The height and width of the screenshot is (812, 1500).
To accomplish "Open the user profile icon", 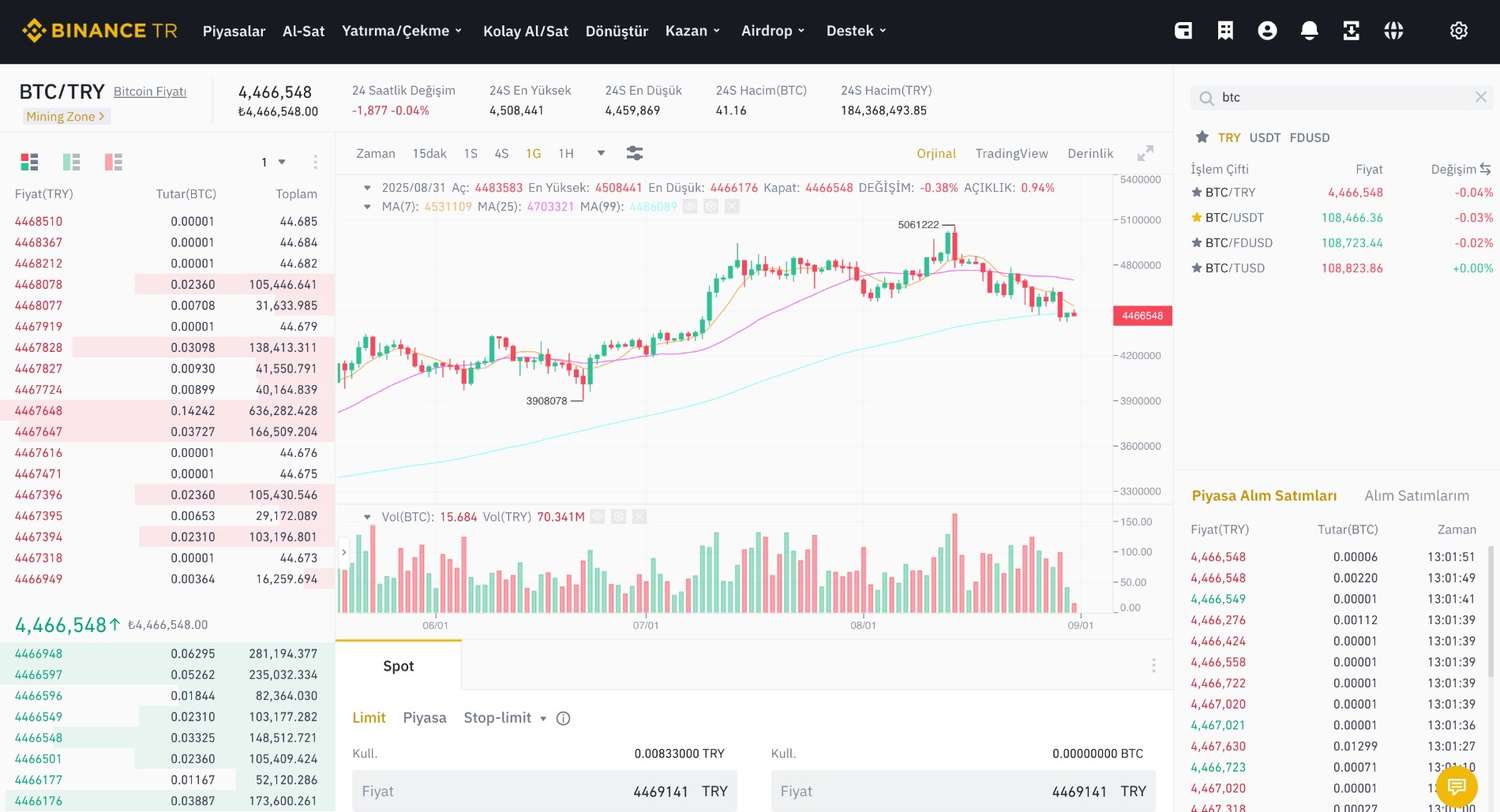I will click(x=1267, y=31).
